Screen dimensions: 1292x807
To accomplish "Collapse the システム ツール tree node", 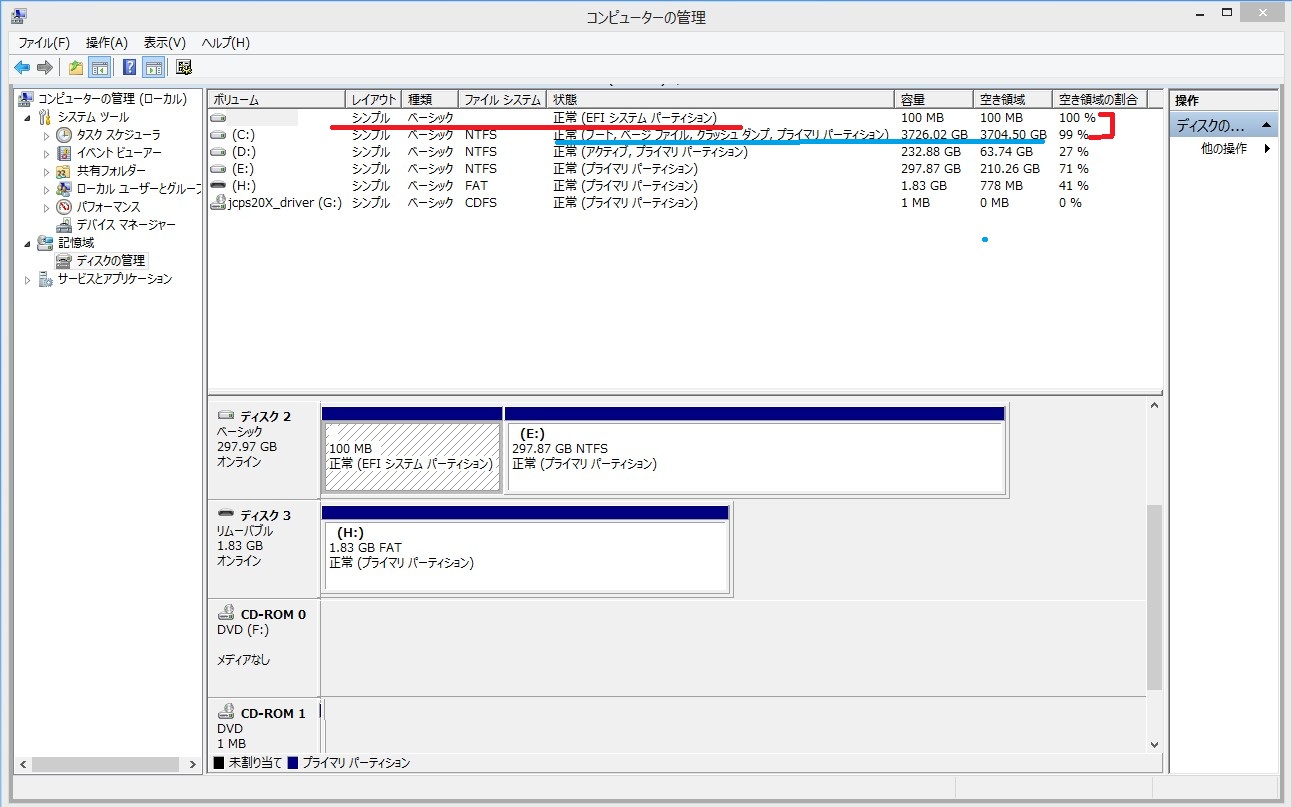I will 28,117.
